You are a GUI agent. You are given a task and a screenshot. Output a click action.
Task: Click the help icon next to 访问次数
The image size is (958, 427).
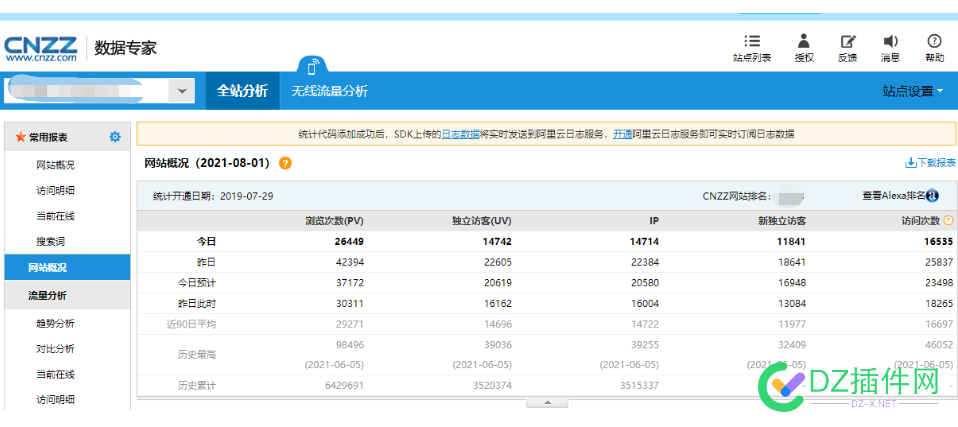click(x=948, y=221)
